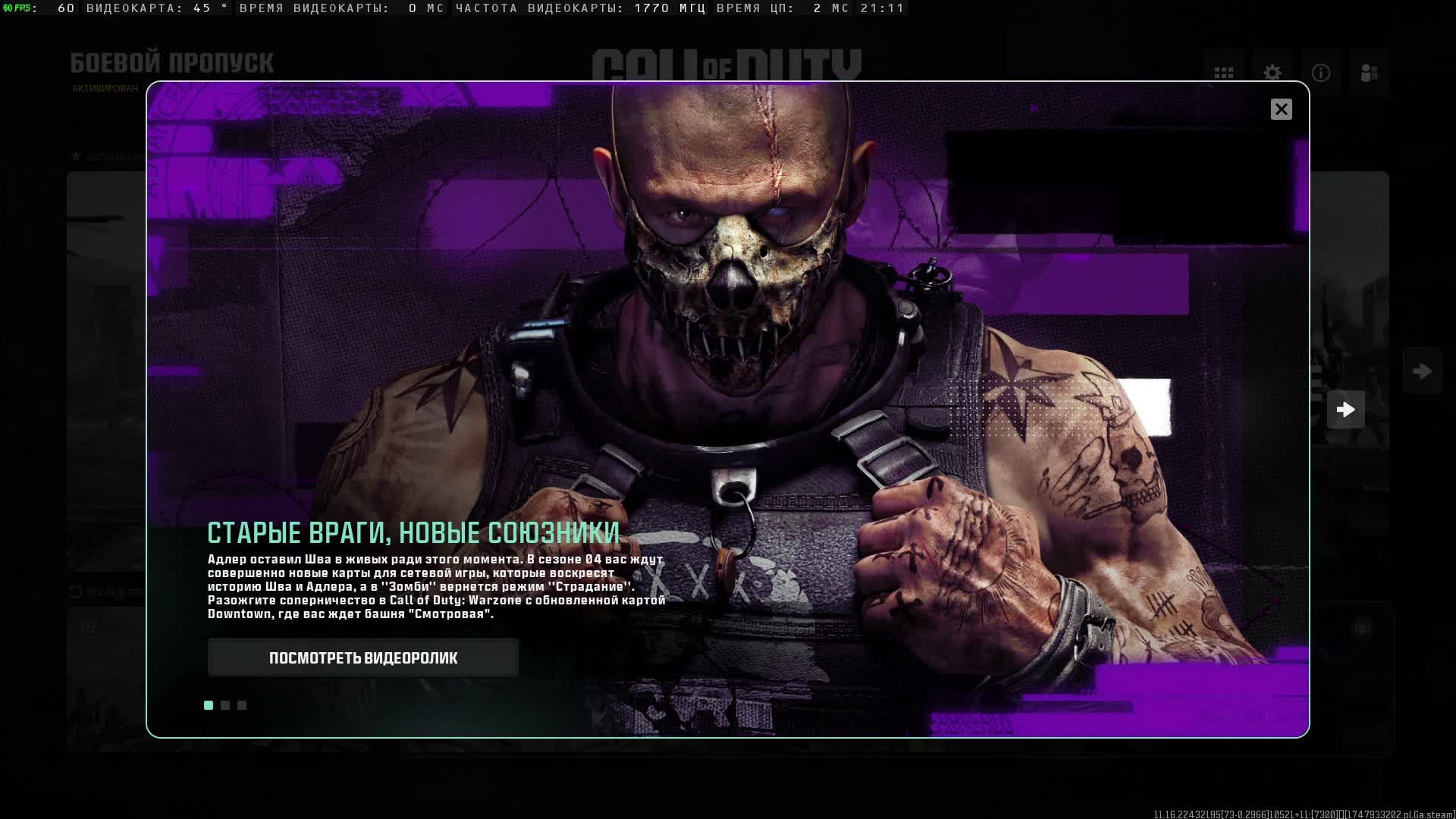1456x819 pixels.
Task: Close the Season 04 announcement popup
Action: coord(1281,109)
